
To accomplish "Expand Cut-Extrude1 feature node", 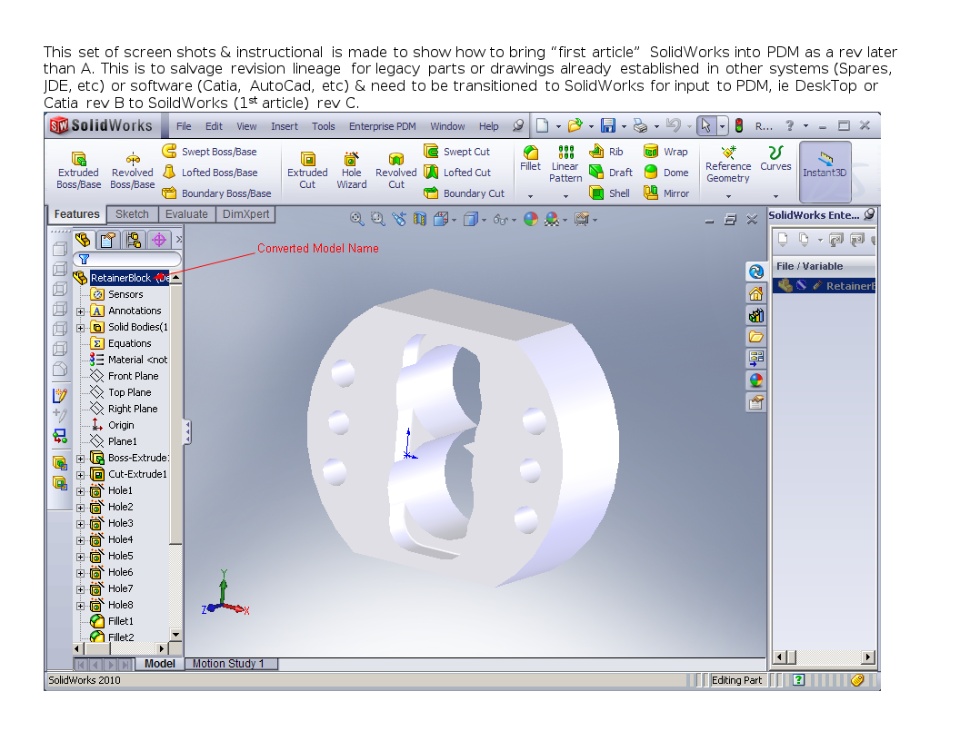I will tap(80, 475).
